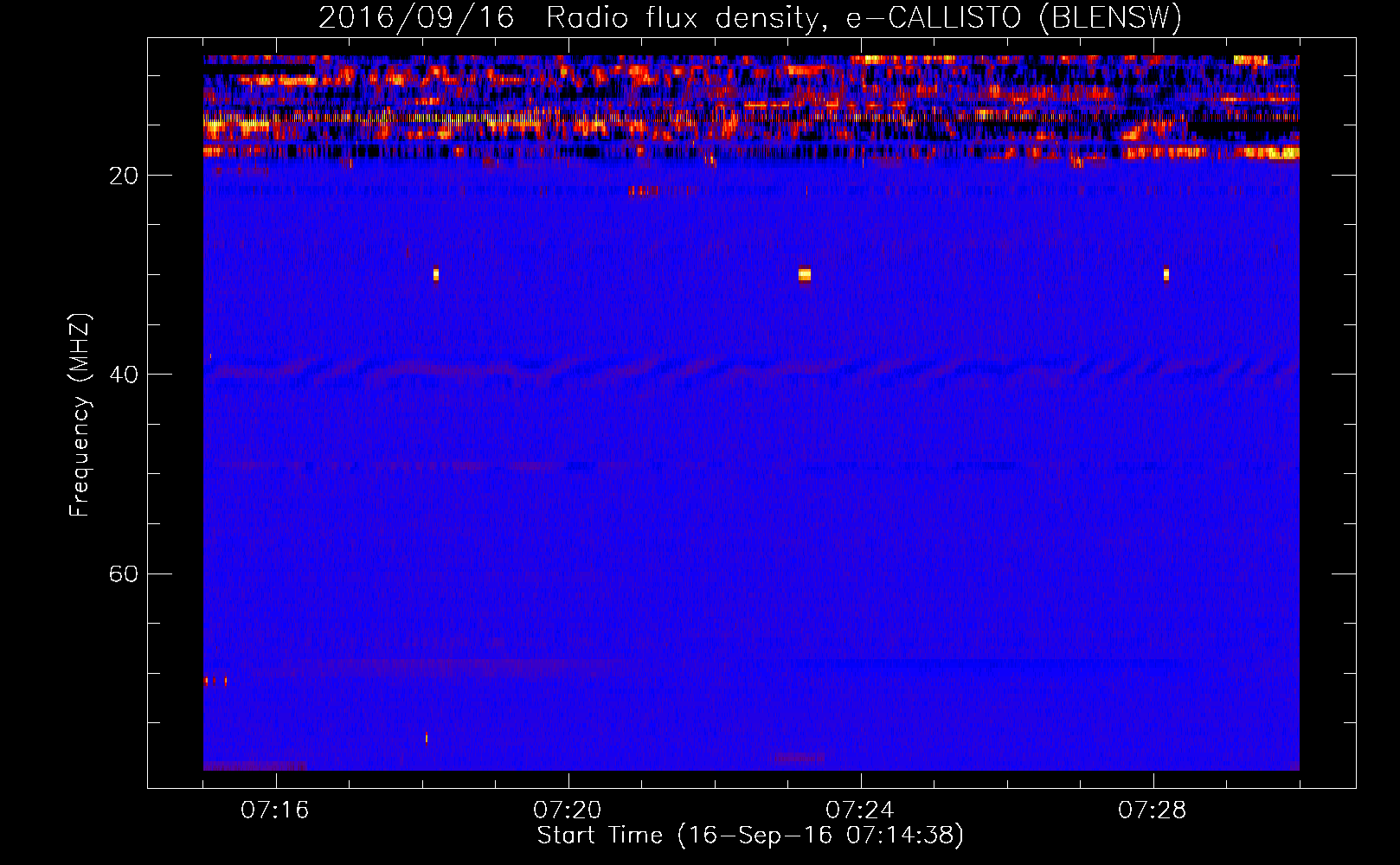Click the bright burst spot near 07:23
Viewport: 1400px width, 865px height.
[805, 274]
